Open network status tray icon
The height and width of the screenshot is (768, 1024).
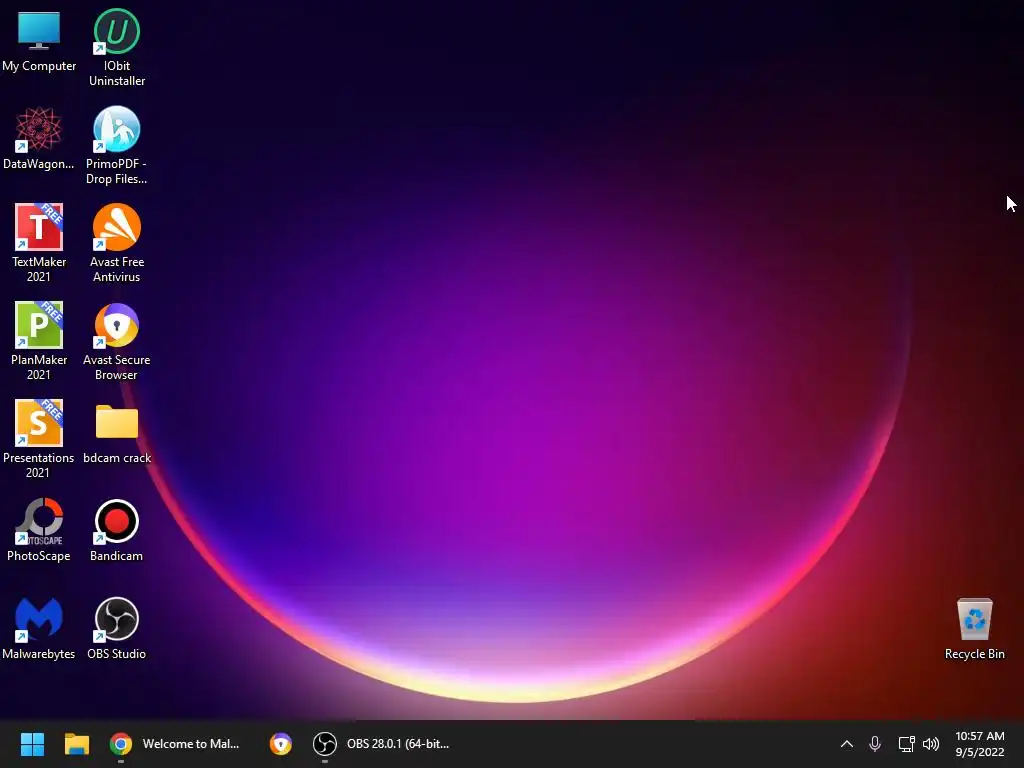coord(906,744)
